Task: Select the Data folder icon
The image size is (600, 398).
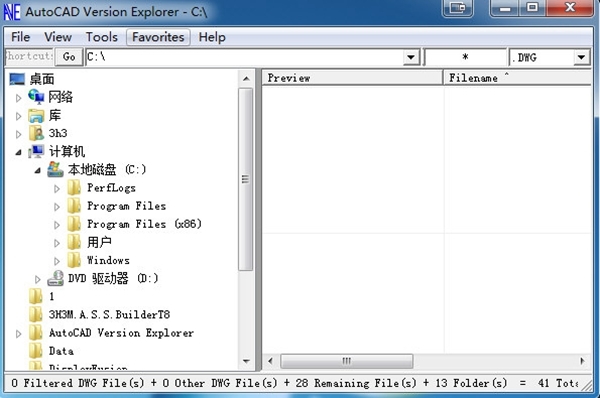Action: tap(36, 351)
